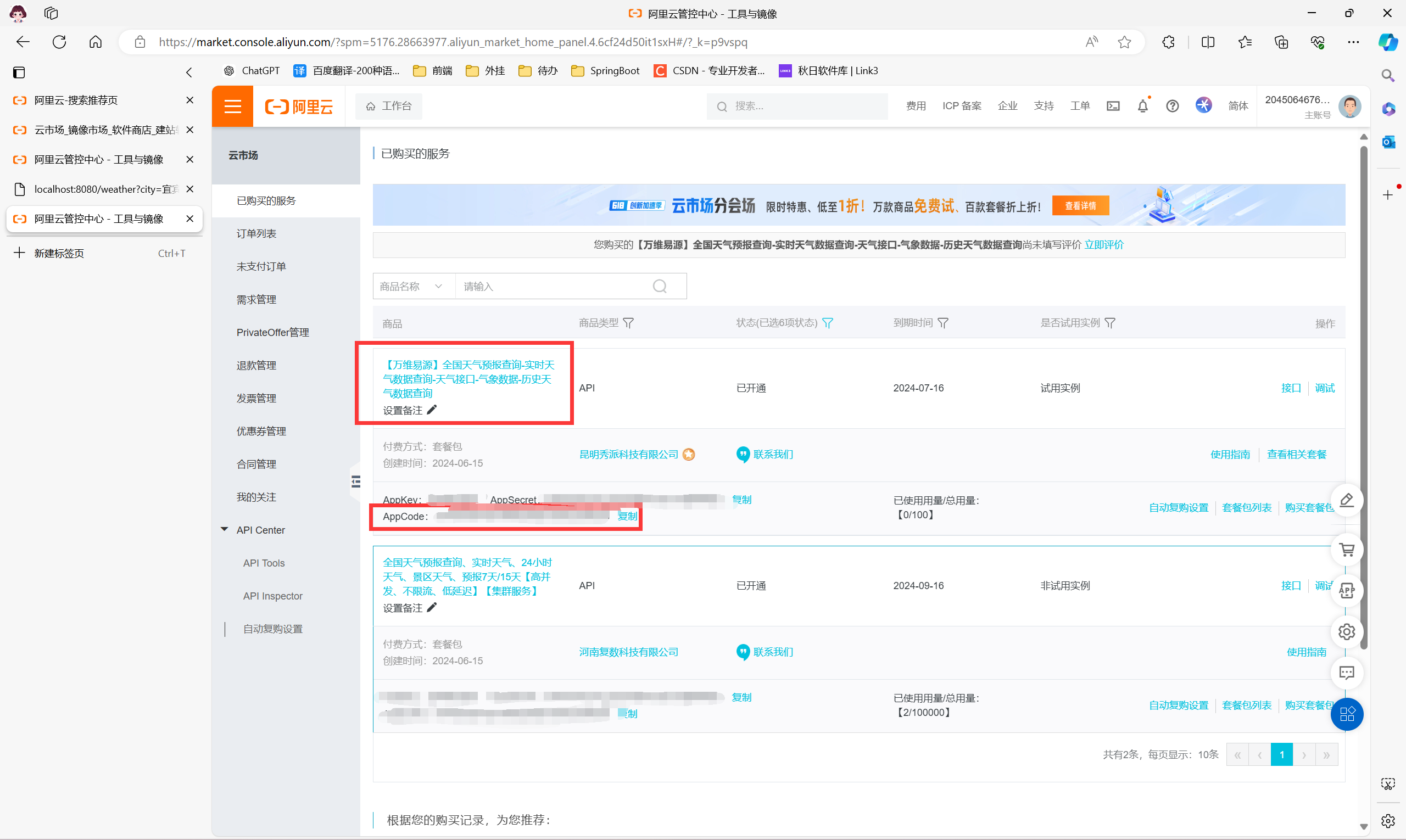Open the product type filter funnel
Image resolution: width=1406 pixels, height=840 pixels.
[x=628, y=323]
